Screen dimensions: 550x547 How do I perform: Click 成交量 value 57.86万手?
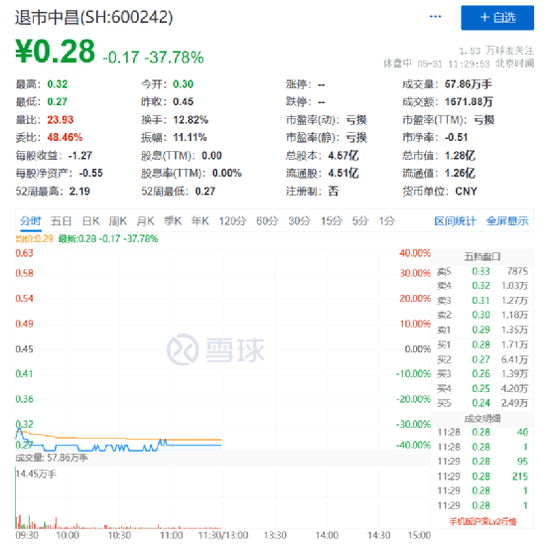click(468, 84)
